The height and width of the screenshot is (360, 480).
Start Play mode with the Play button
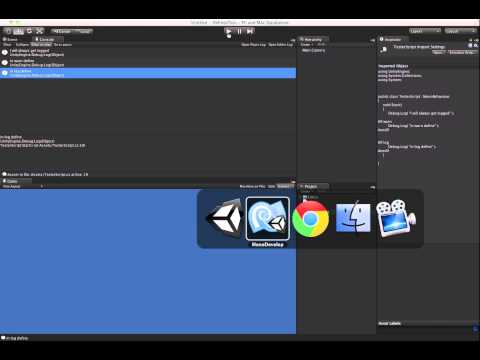tap(229, 31)
